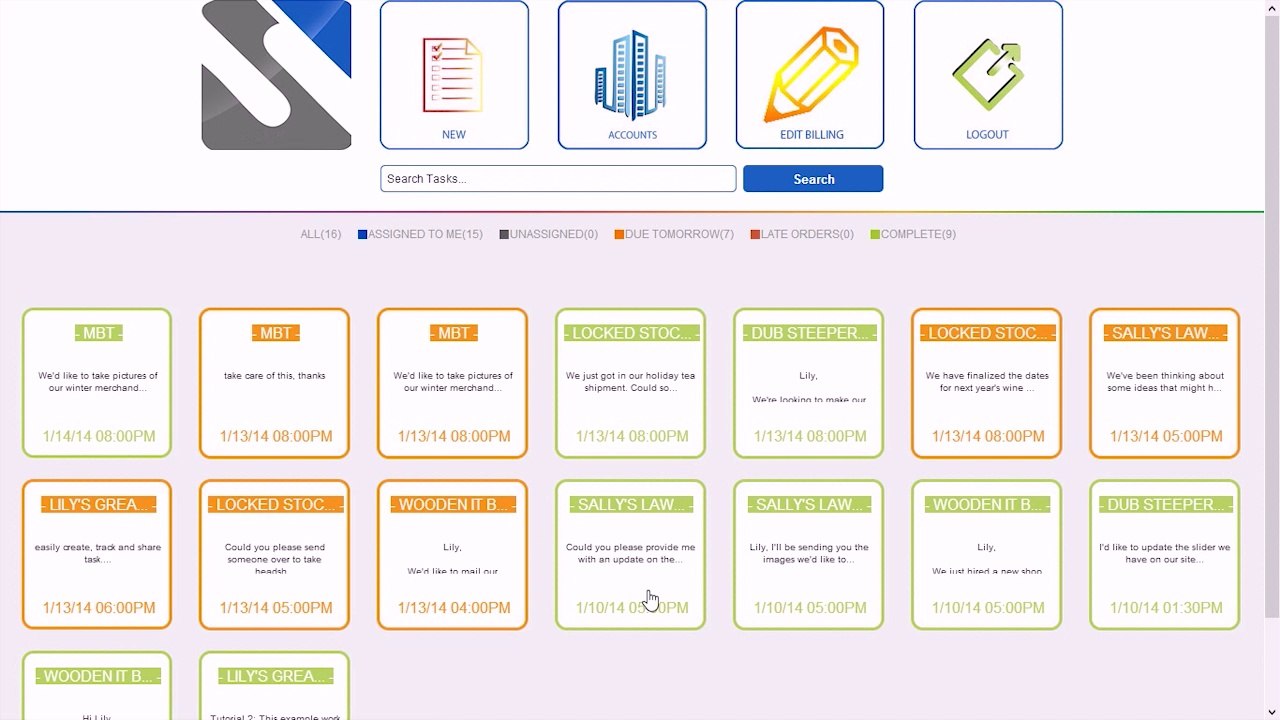Show ALL(16) tasks filter

[x=321, y=234]
